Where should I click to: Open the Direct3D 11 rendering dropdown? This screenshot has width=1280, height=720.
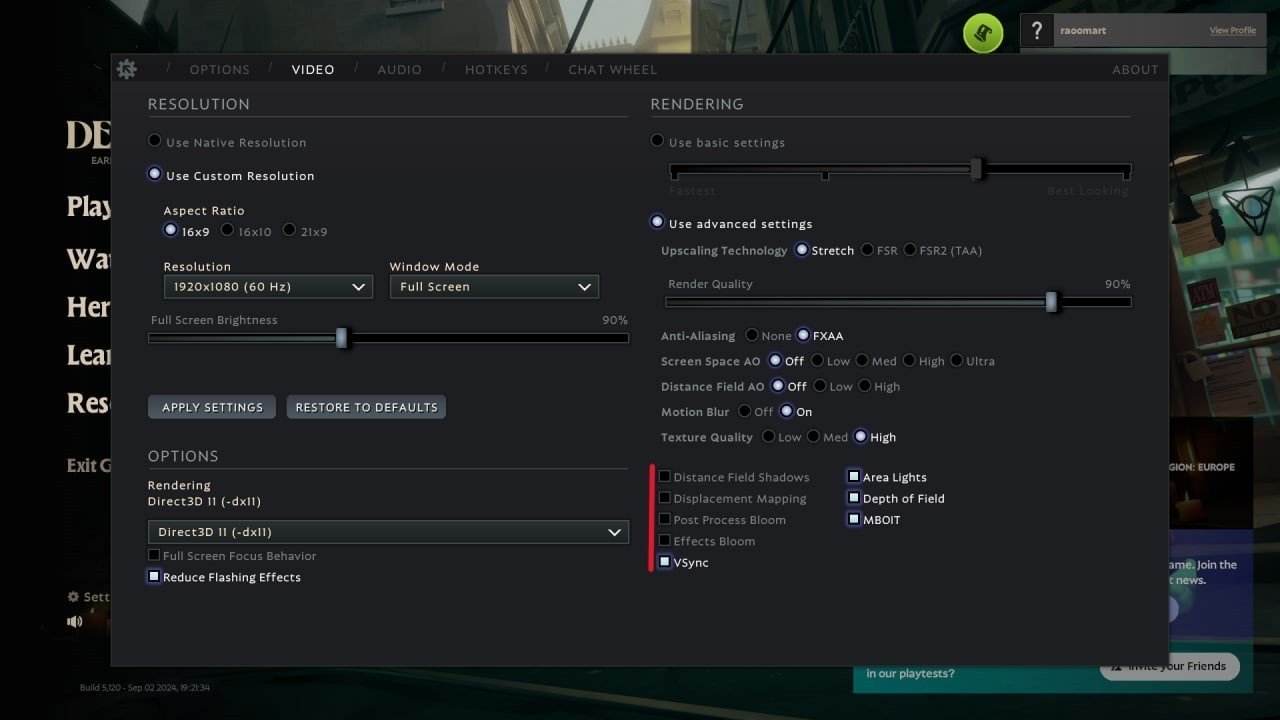point(388,532)
